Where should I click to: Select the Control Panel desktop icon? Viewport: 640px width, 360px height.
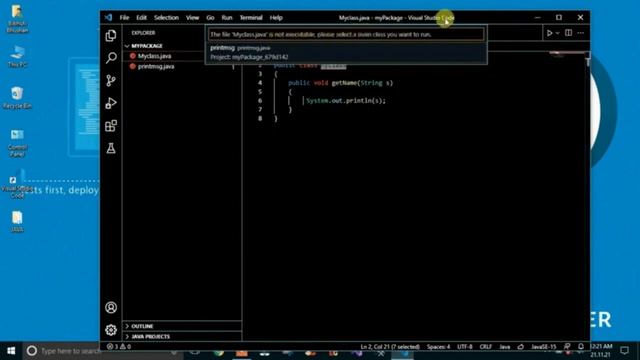(17, 143)
